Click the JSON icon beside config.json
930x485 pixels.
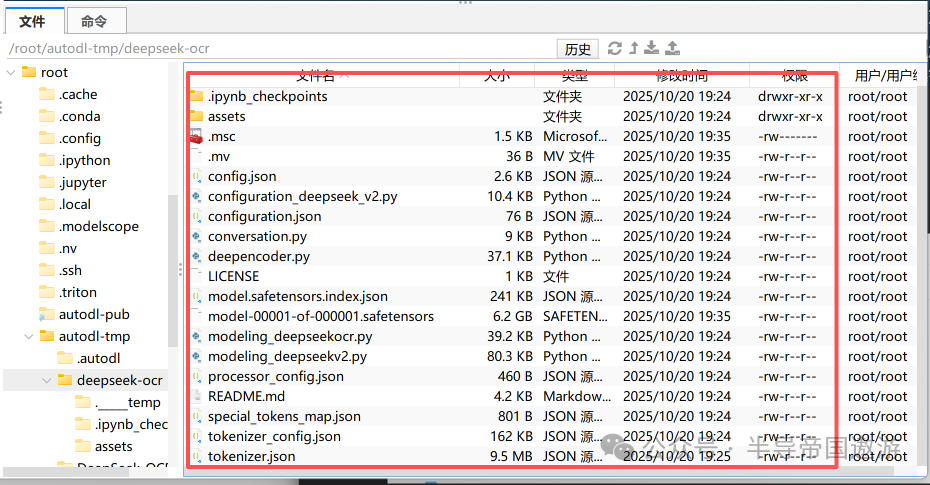point(196,176)
